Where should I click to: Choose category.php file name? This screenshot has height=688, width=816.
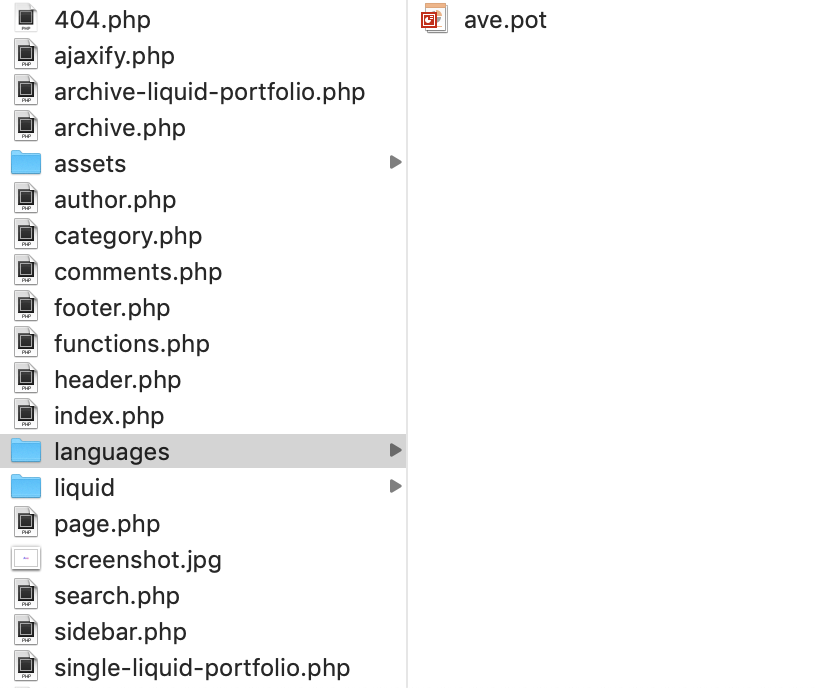point(128,236)
